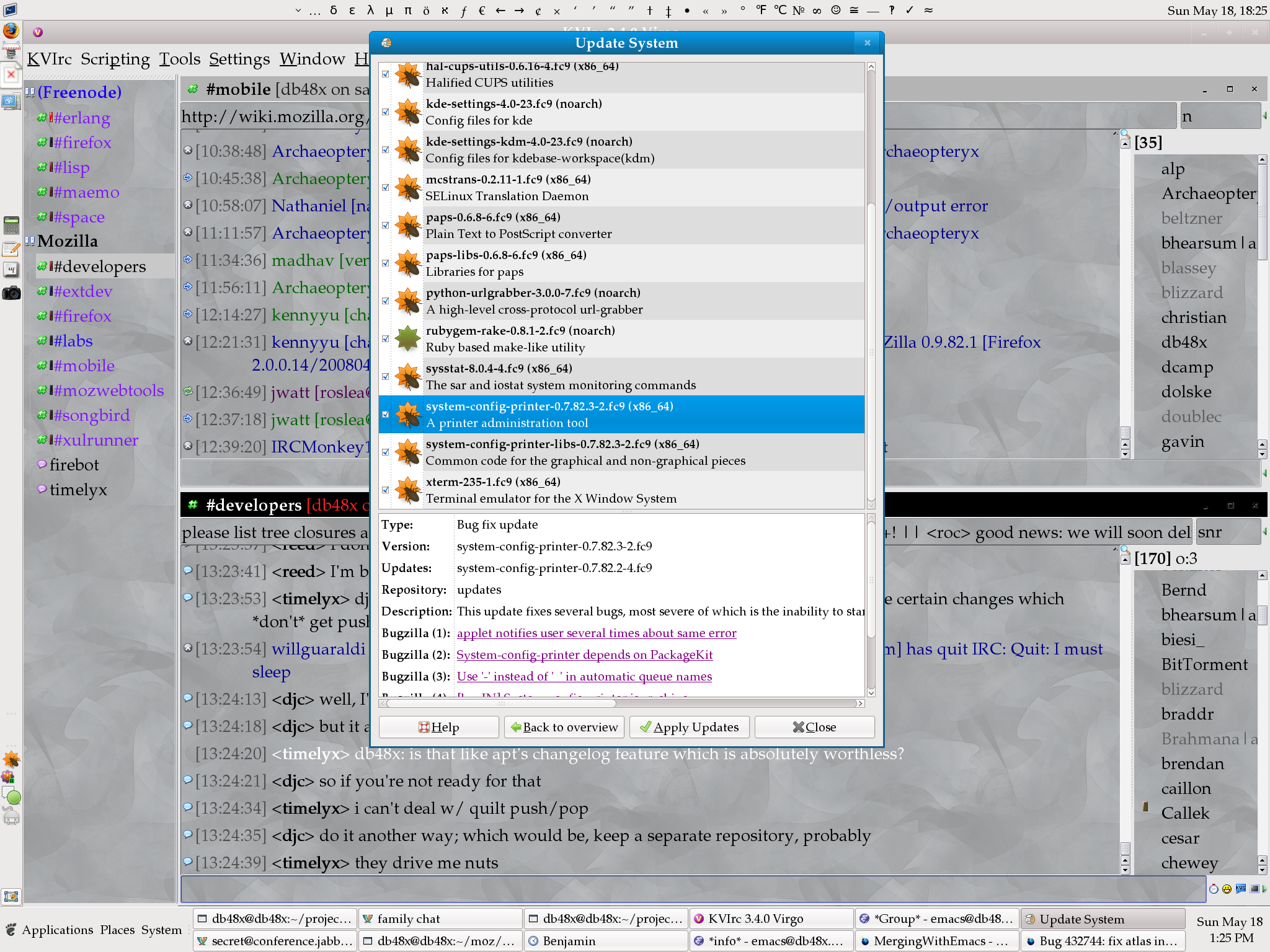Click the update notifier star icon in left panel

coord(11,759)
